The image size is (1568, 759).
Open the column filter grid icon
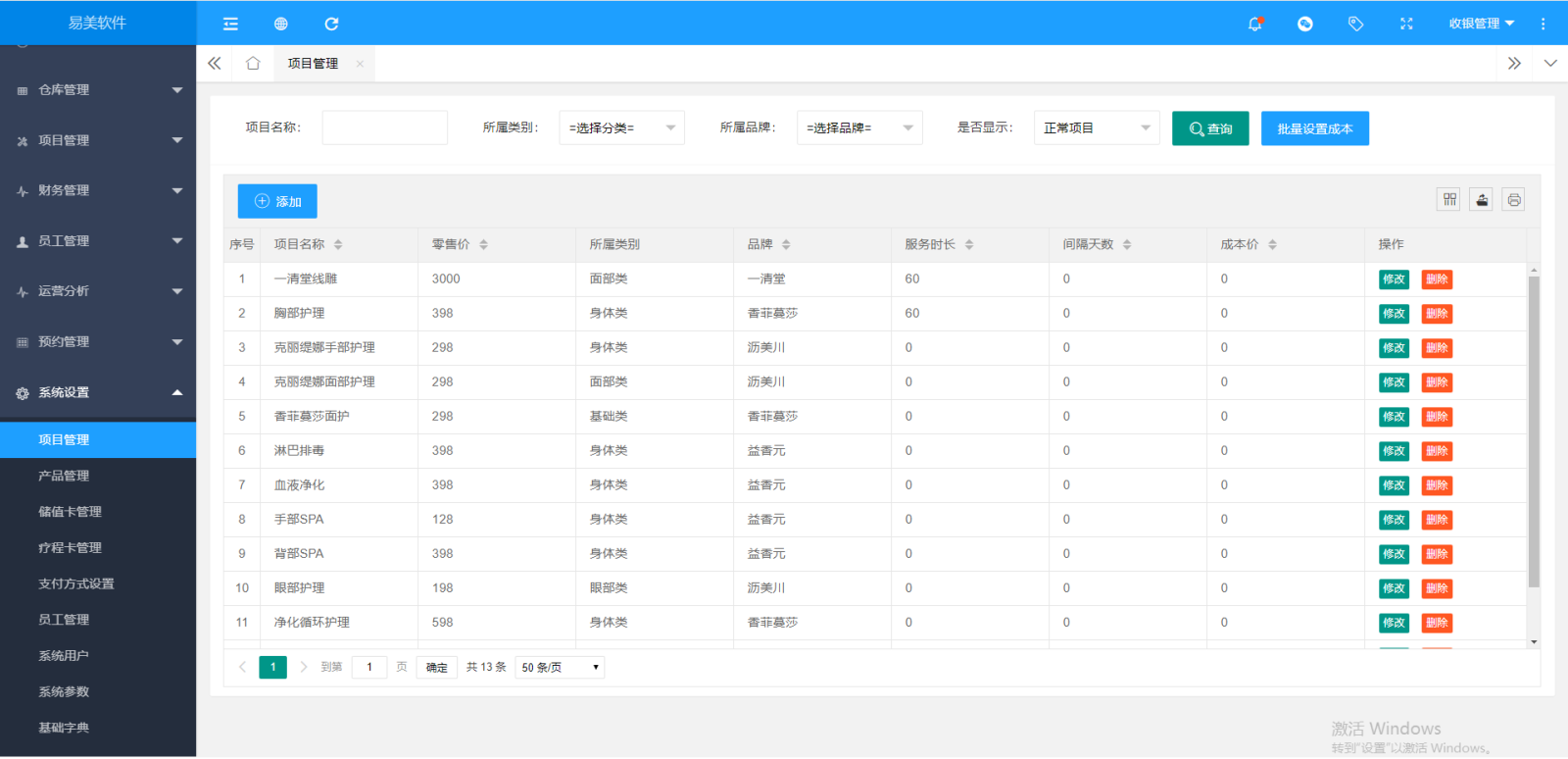coord(1449,200)
